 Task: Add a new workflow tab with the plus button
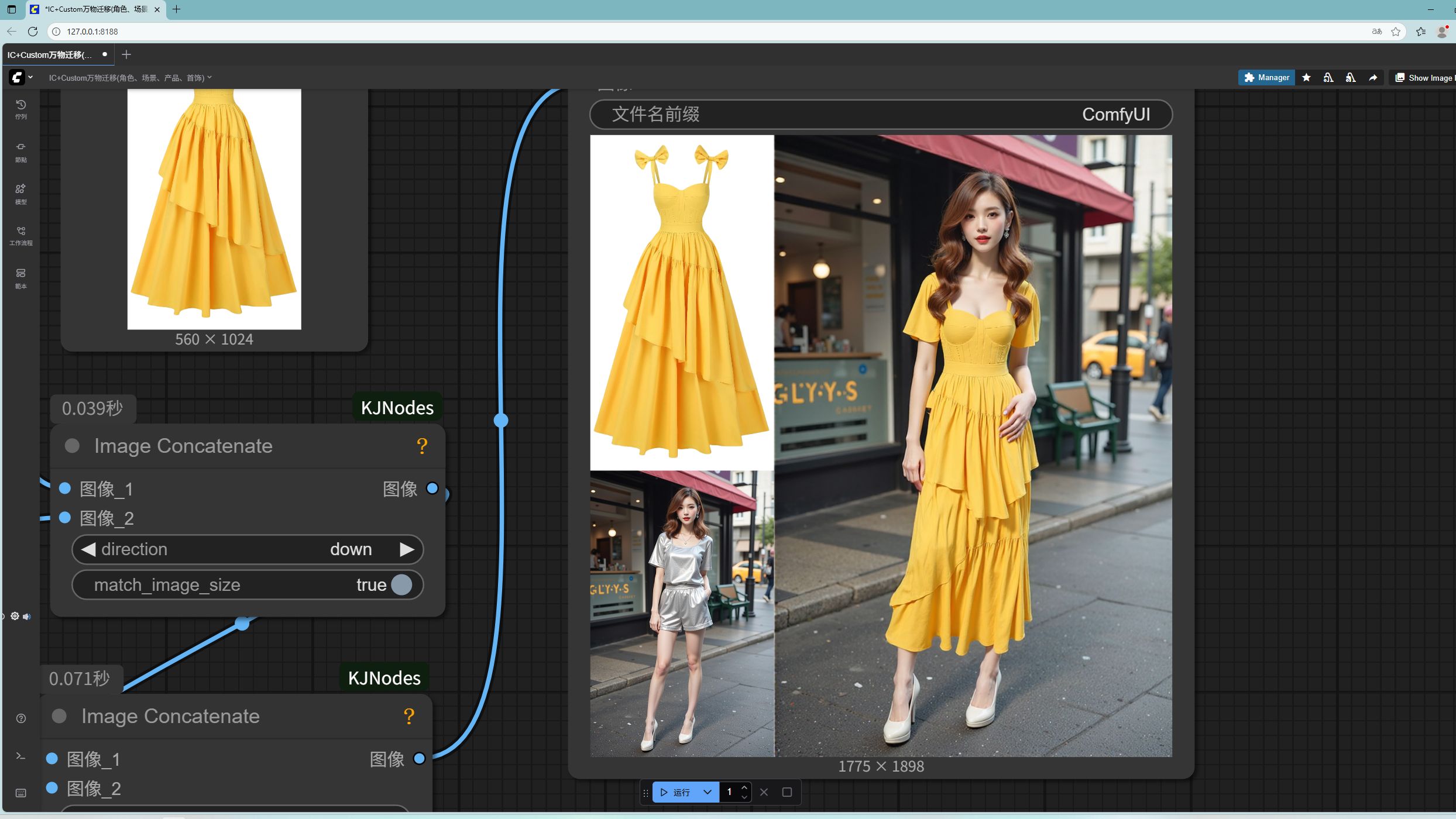(x=126, y=54)
